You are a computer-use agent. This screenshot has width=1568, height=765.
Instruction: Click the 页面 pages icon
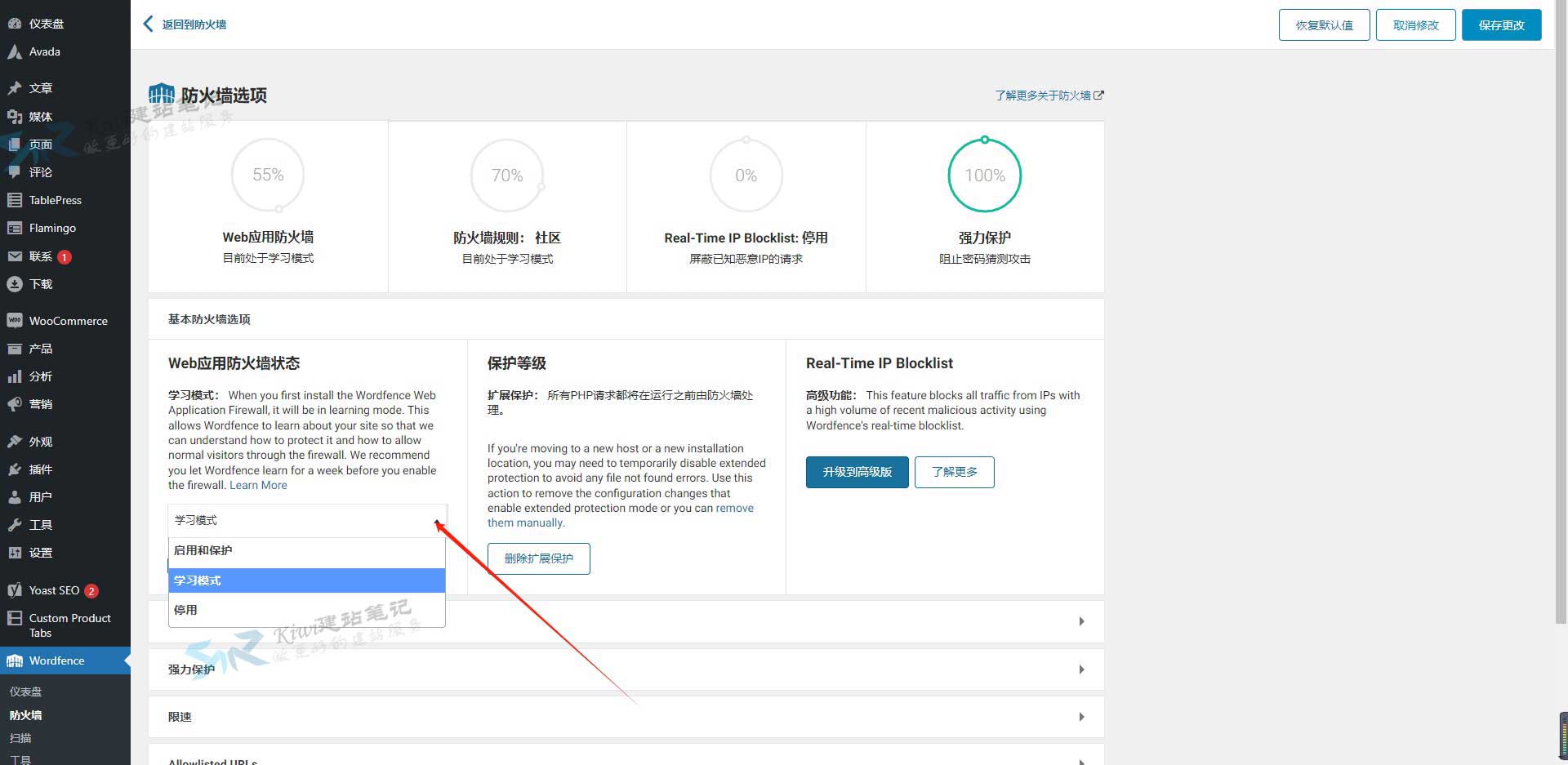tap(15, 145)
